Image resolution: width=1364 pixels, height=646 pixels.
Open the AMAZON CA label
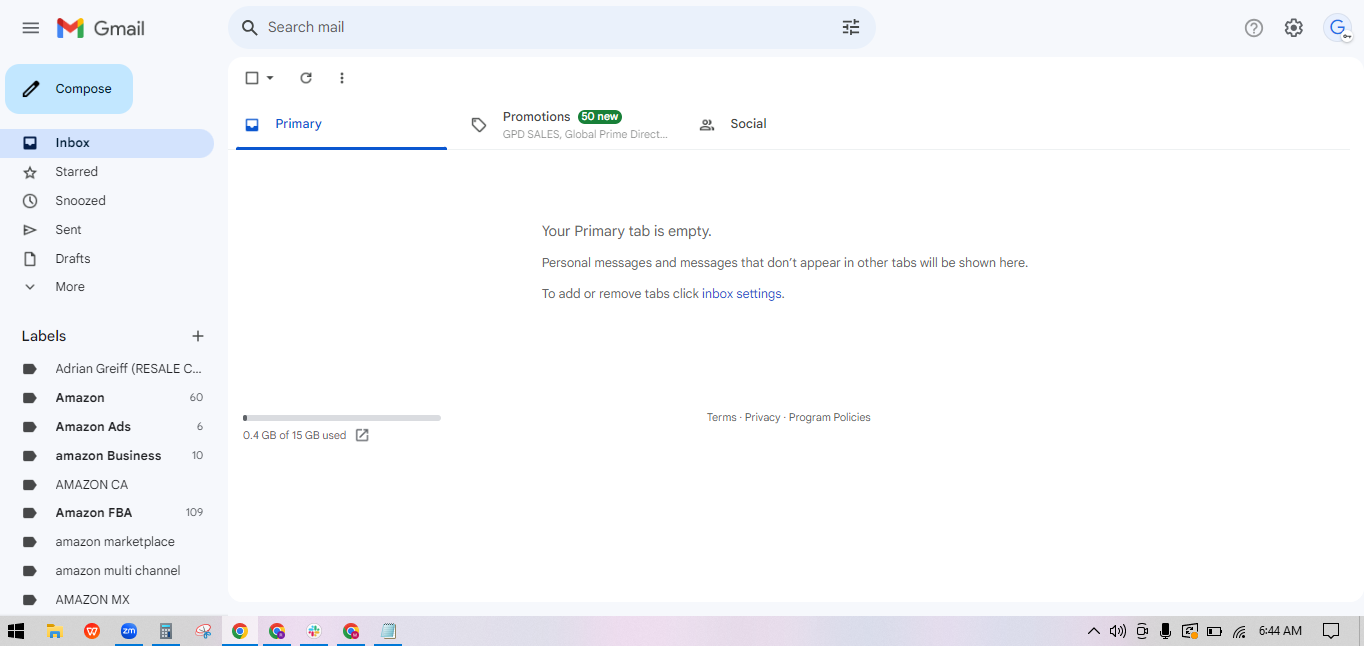(107, 485)
